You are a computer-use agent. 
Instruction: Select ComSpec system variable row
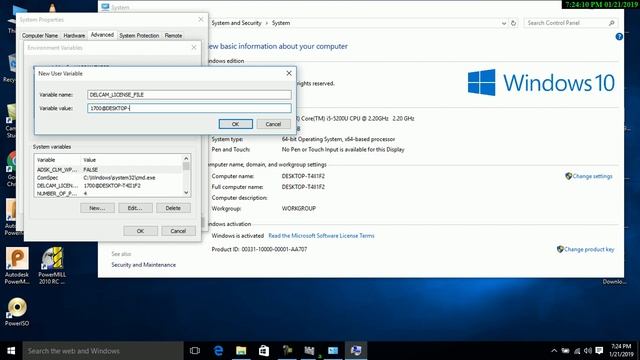109,178
